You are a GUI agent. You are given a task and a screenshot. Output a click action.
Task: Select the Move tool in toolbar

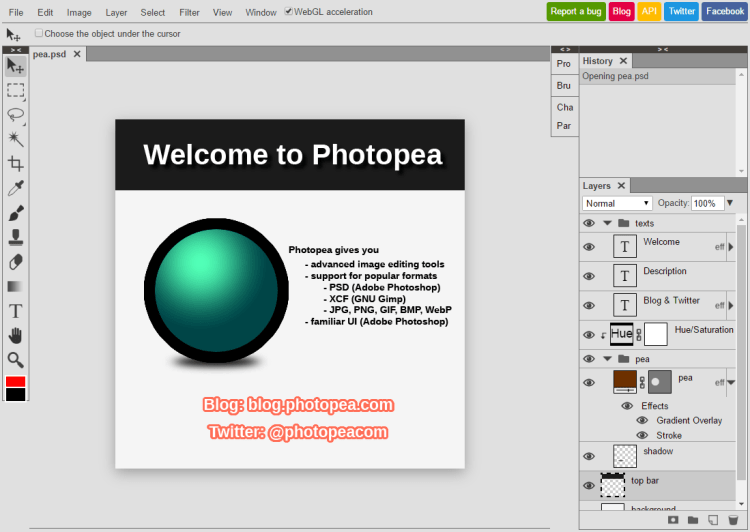coord(15,66)
